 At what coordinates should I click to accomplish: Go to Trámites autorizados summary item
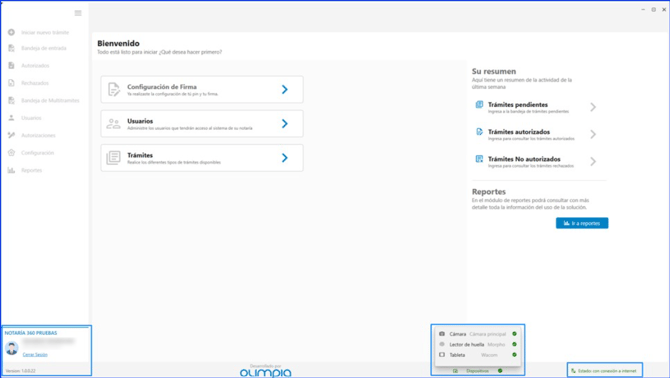pos(536,135)
